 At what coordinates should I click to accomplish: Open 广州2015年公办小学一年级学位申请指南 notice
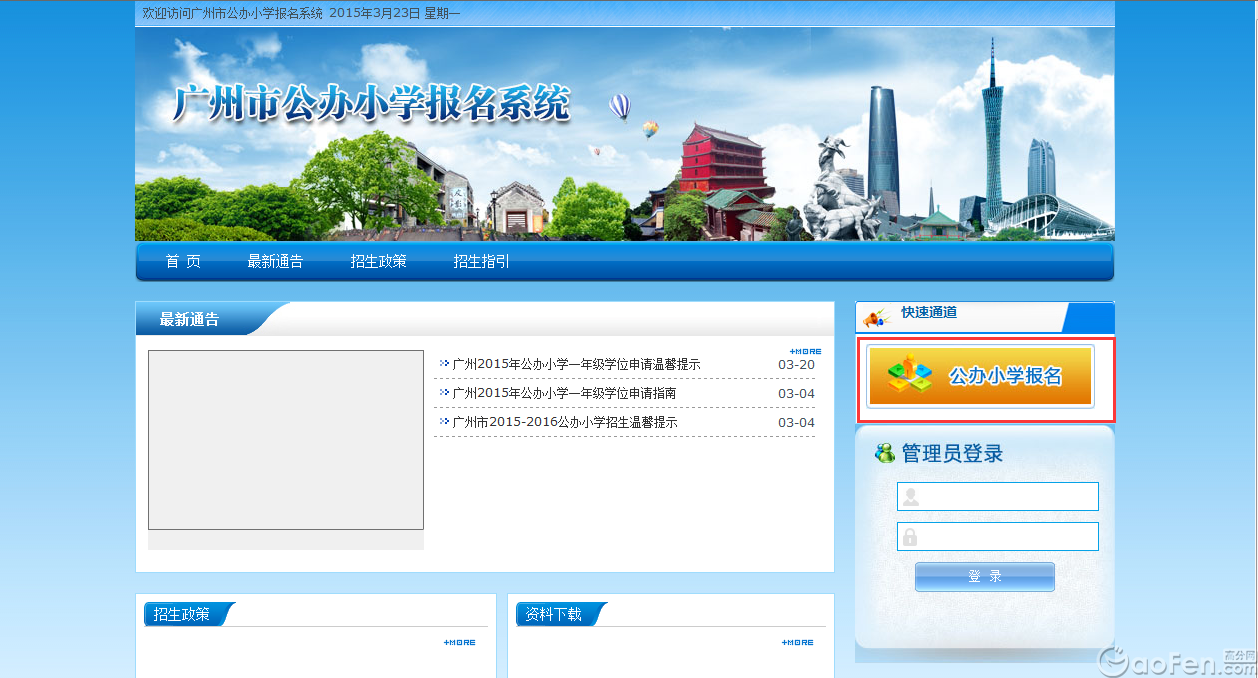point(564,394)
